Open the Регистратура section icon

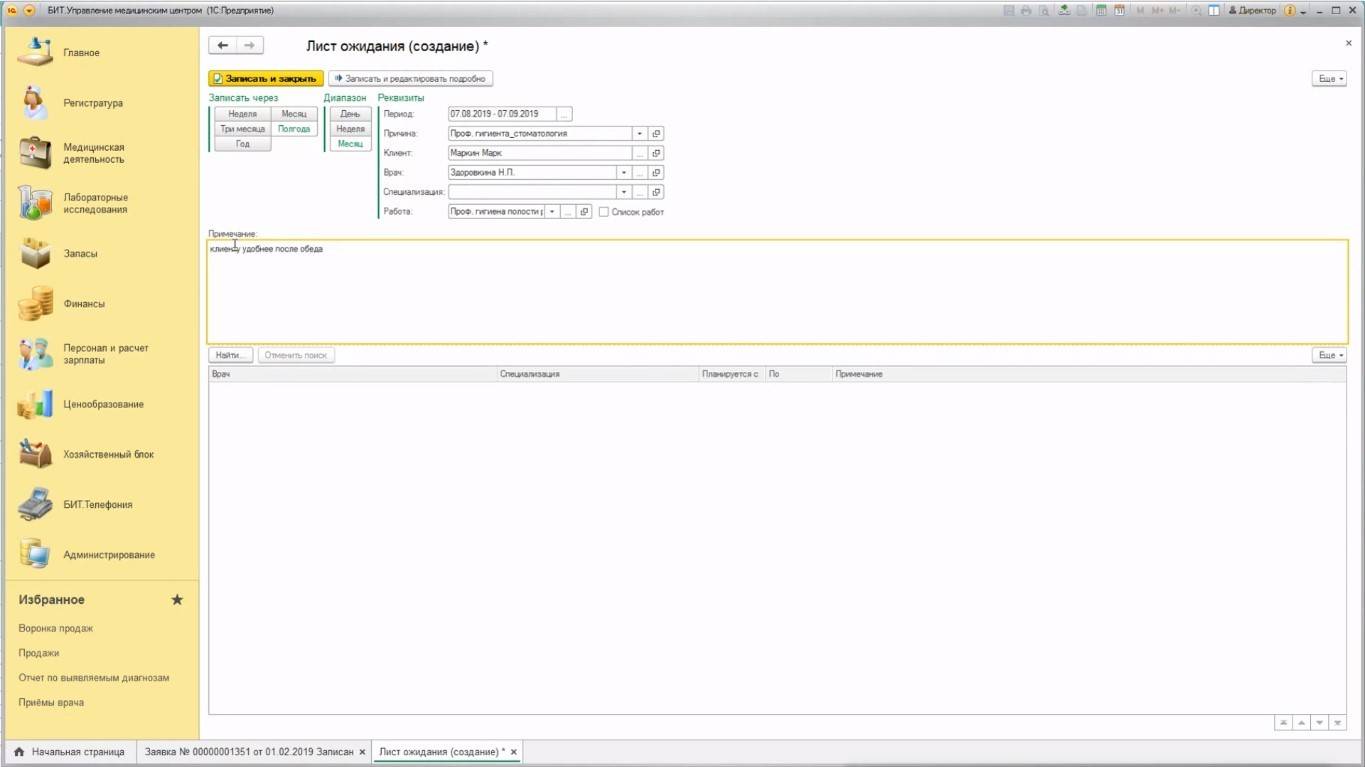coord(35,103)
